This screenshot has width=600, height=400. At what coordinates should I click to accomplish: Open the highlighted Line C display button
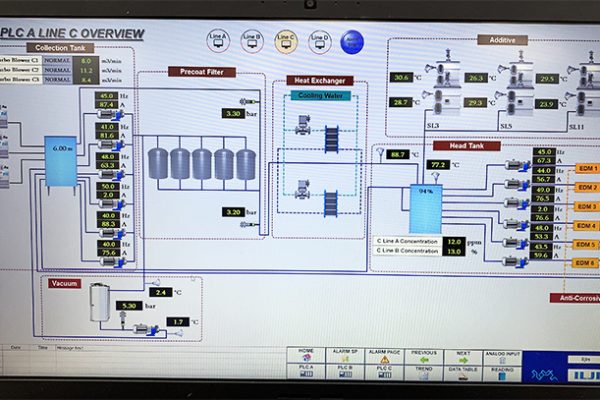tap(285, 42)
